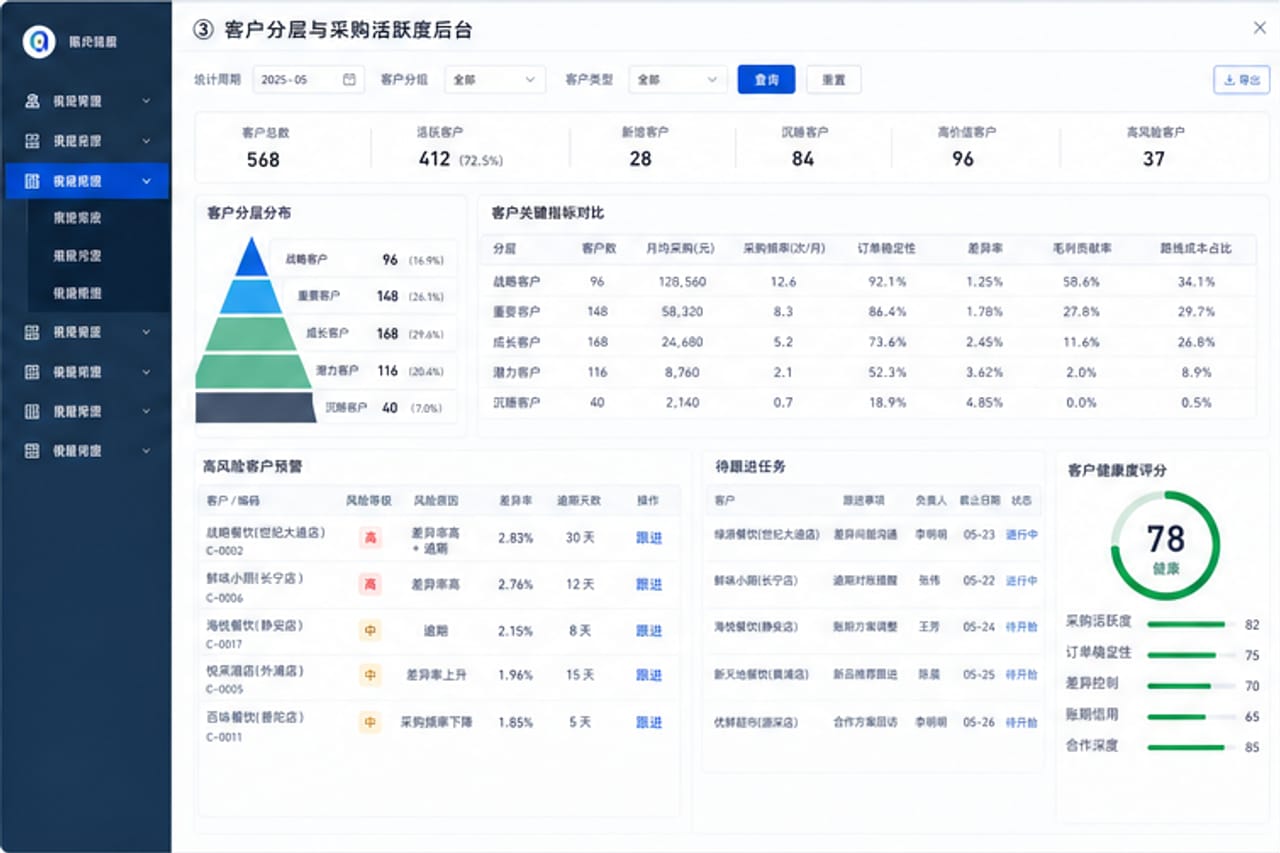Expand the people-icon sidebar menu chevron
The image size is (1280, 853).
click(x=147, y=101)
